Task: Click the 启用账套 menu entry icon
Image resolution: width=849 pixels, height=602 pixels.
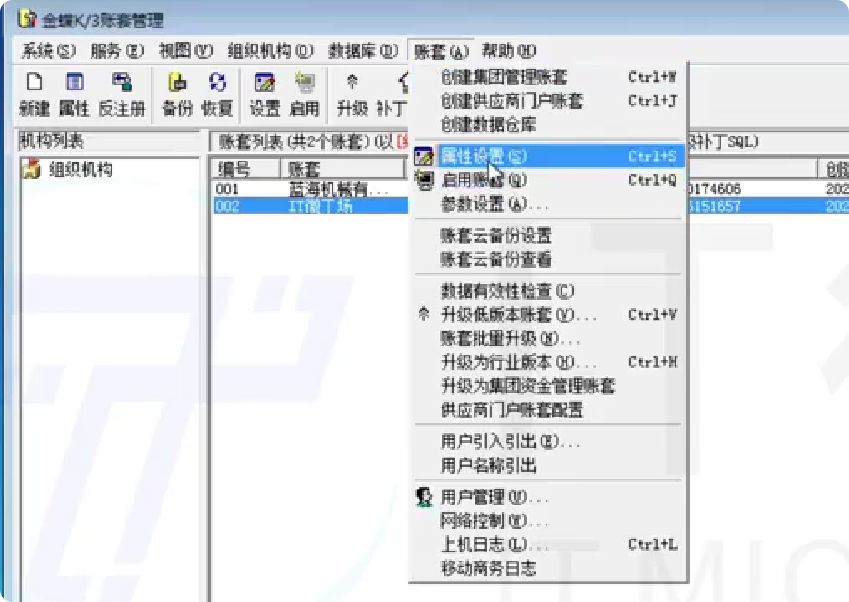Action: 423,180
